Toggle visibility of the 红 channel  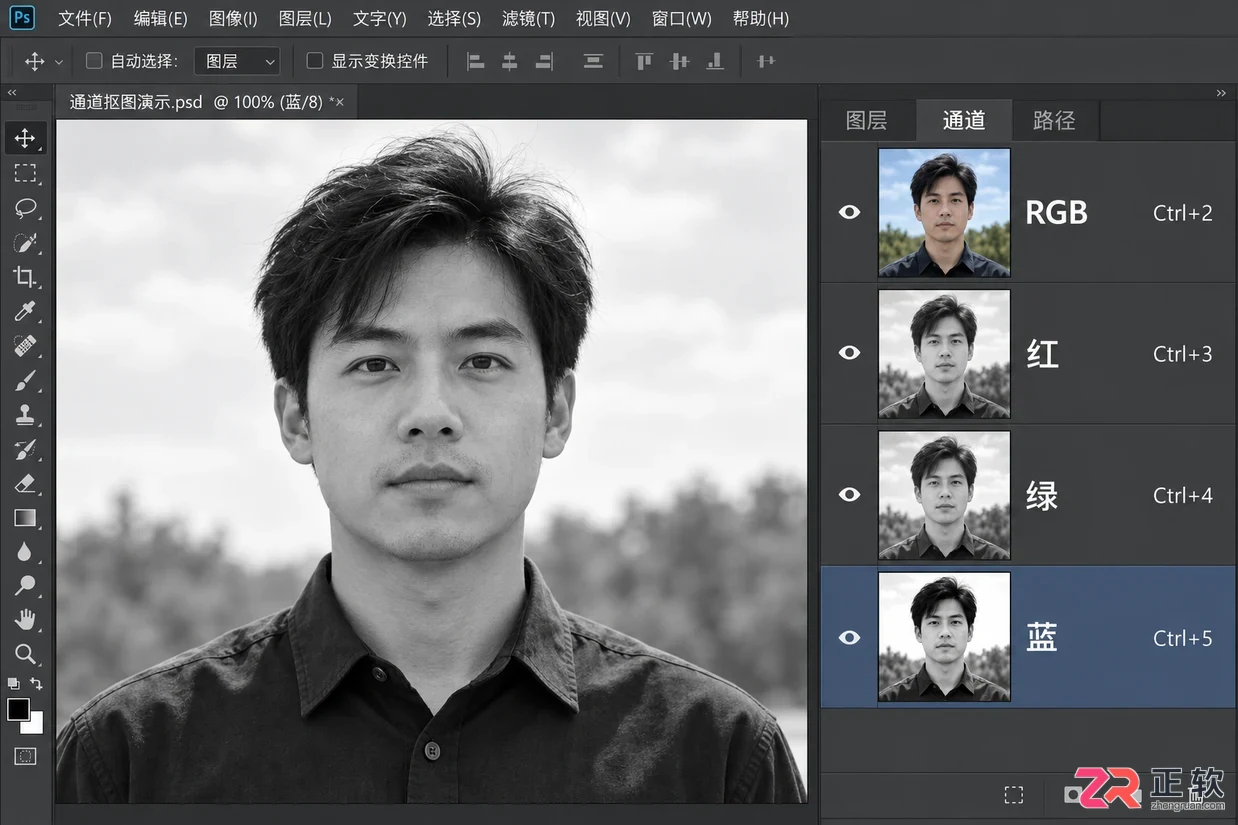(x=849, y=353)
